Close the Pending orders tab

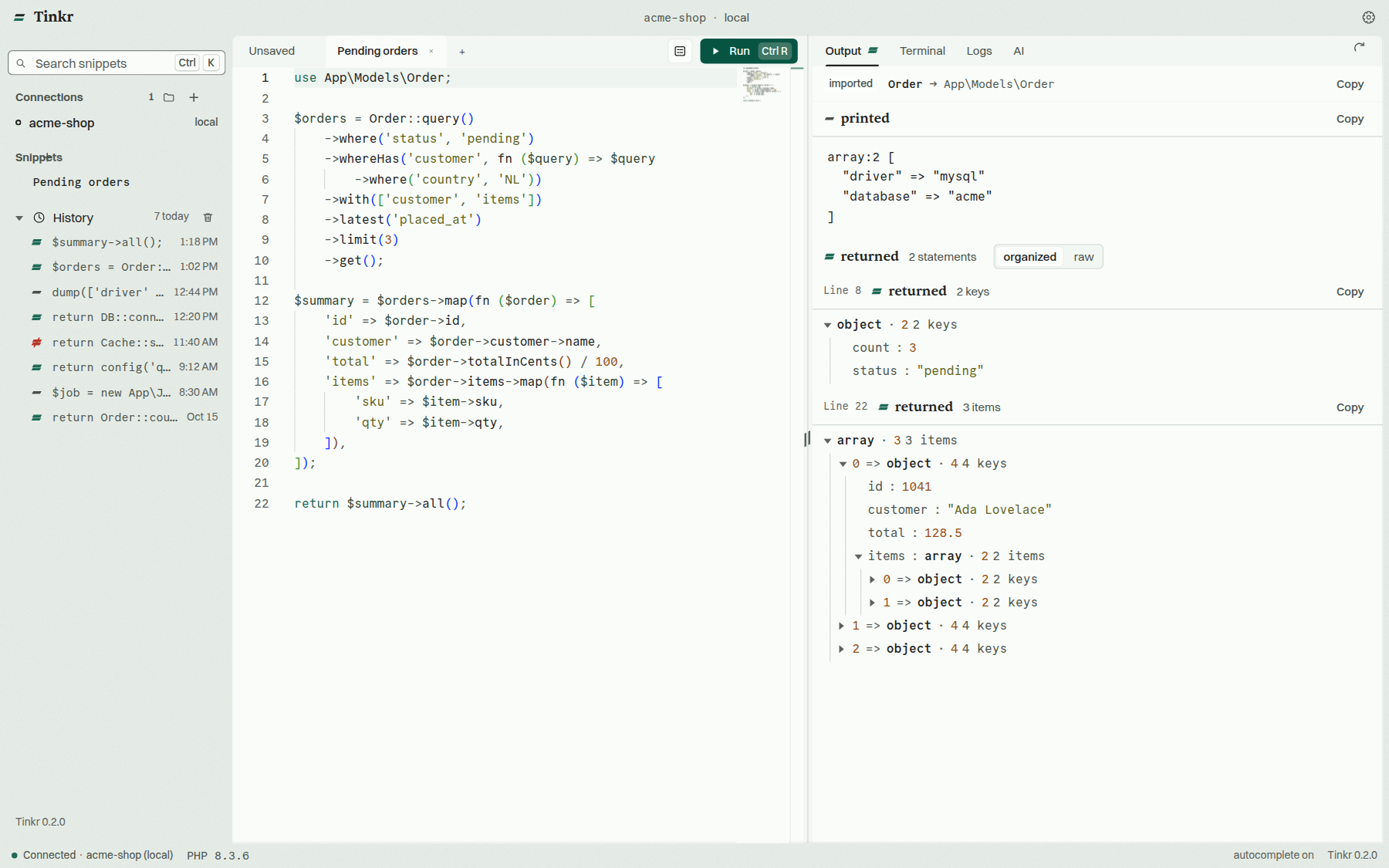(x=431, y=52)
